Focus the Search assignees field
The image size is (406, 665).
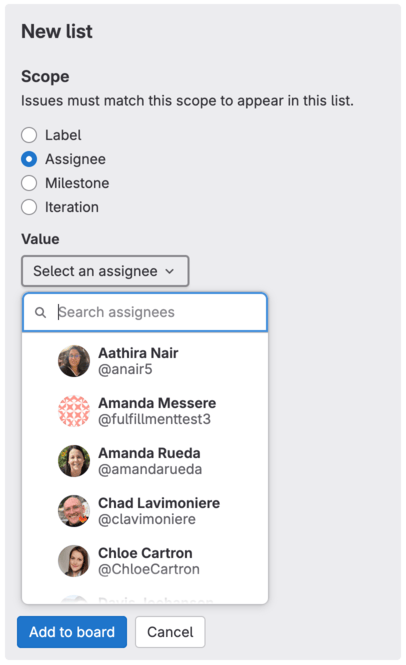click(x=145, y=312)
